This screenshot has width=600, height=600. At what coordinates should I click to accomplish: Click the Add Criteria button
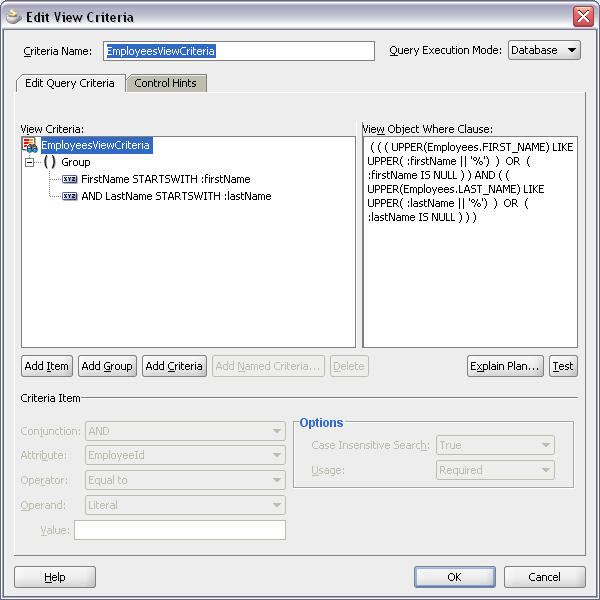174,366
